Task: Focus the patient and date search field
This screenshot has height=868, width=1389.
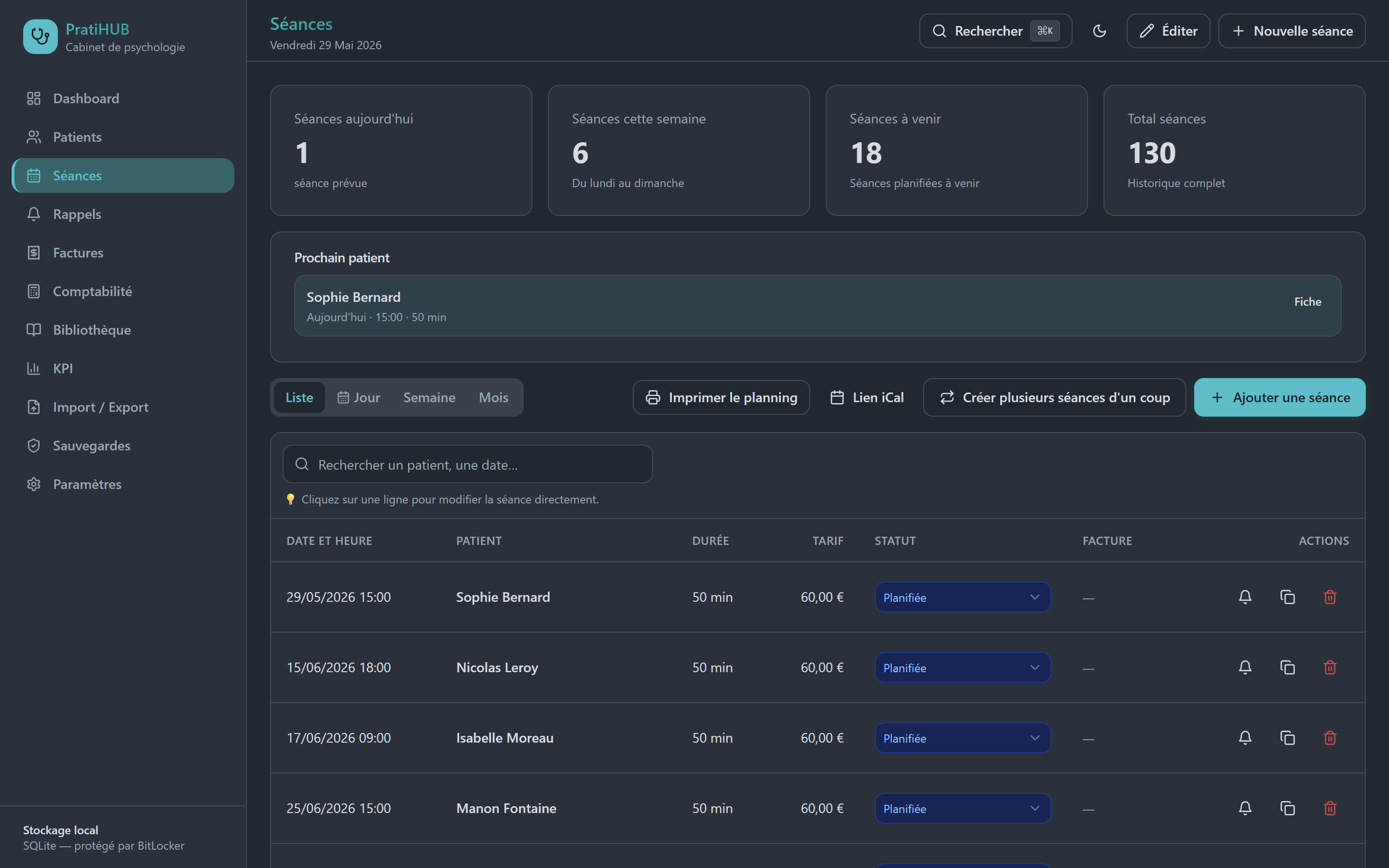Action: (x=467, y=464)
